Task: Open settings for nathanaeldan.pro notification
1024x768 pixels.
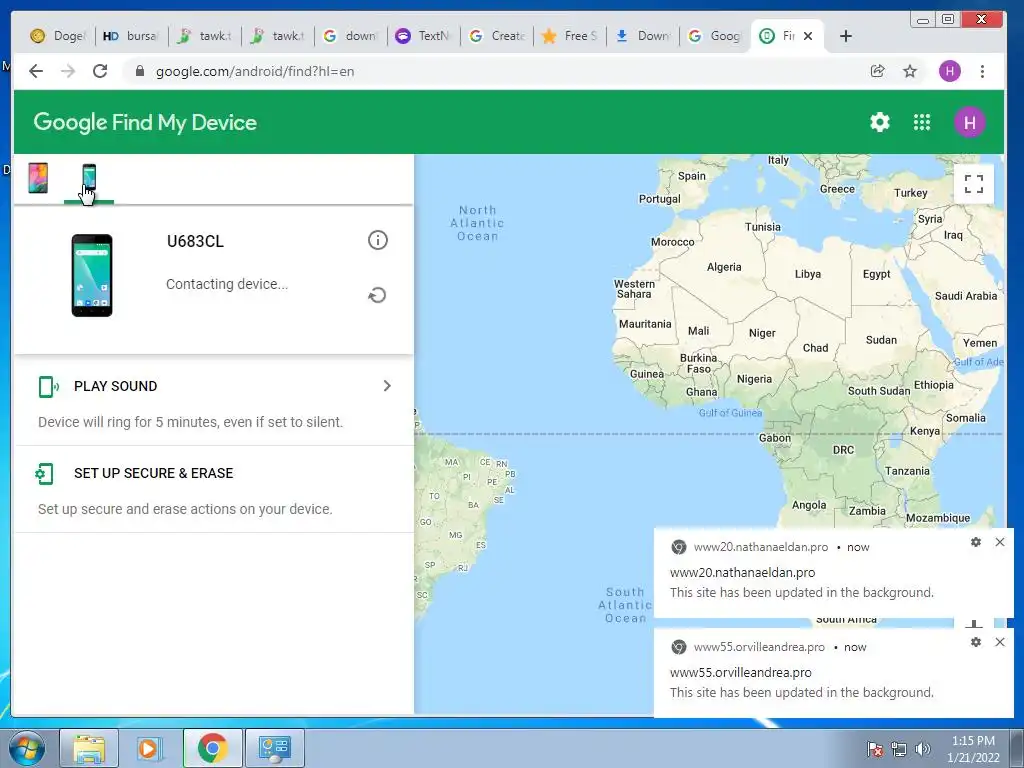Action: (976, 542)
